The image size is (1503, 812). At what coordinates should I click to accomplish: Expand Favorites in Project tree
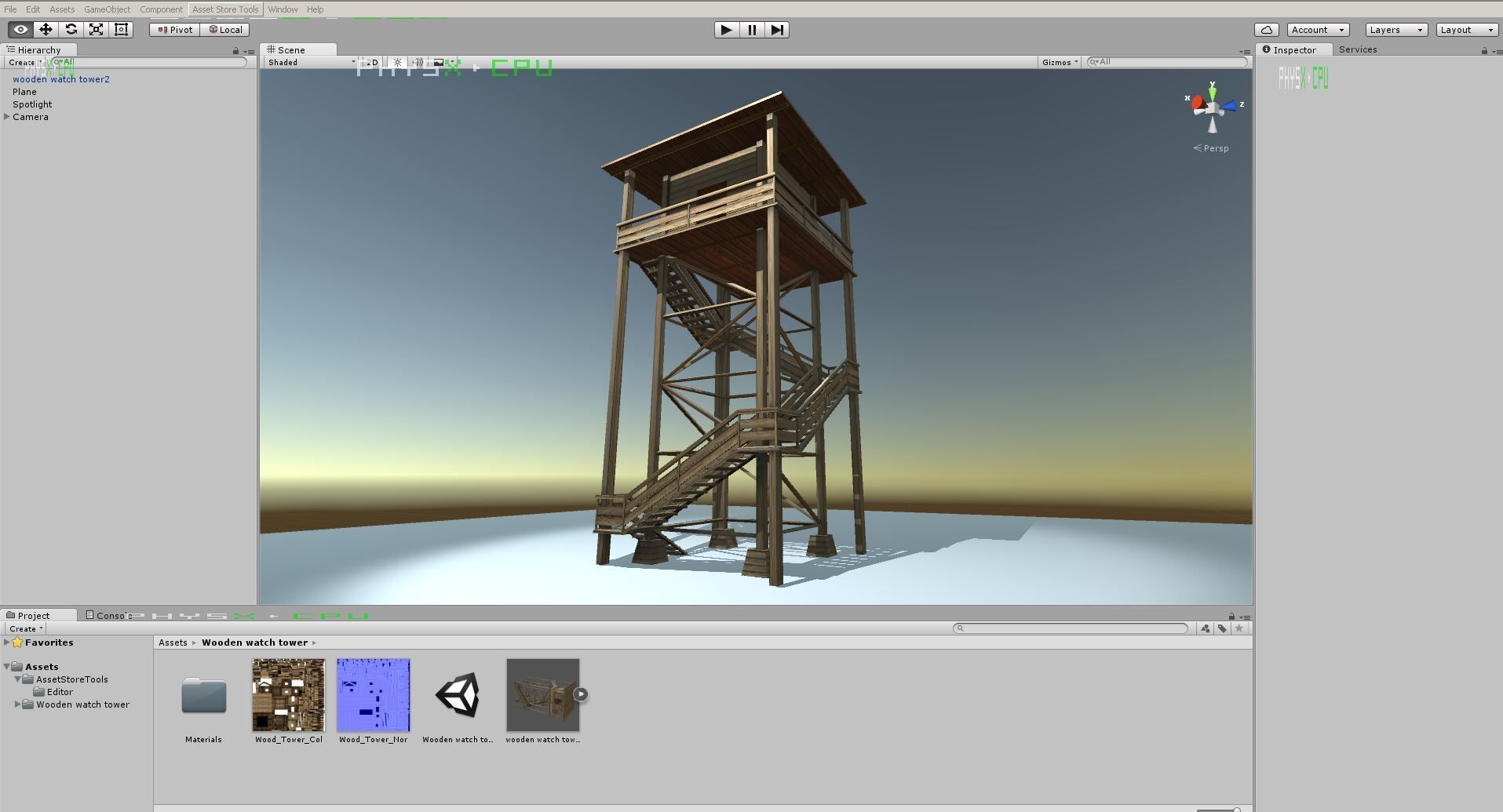click(7, 643)
